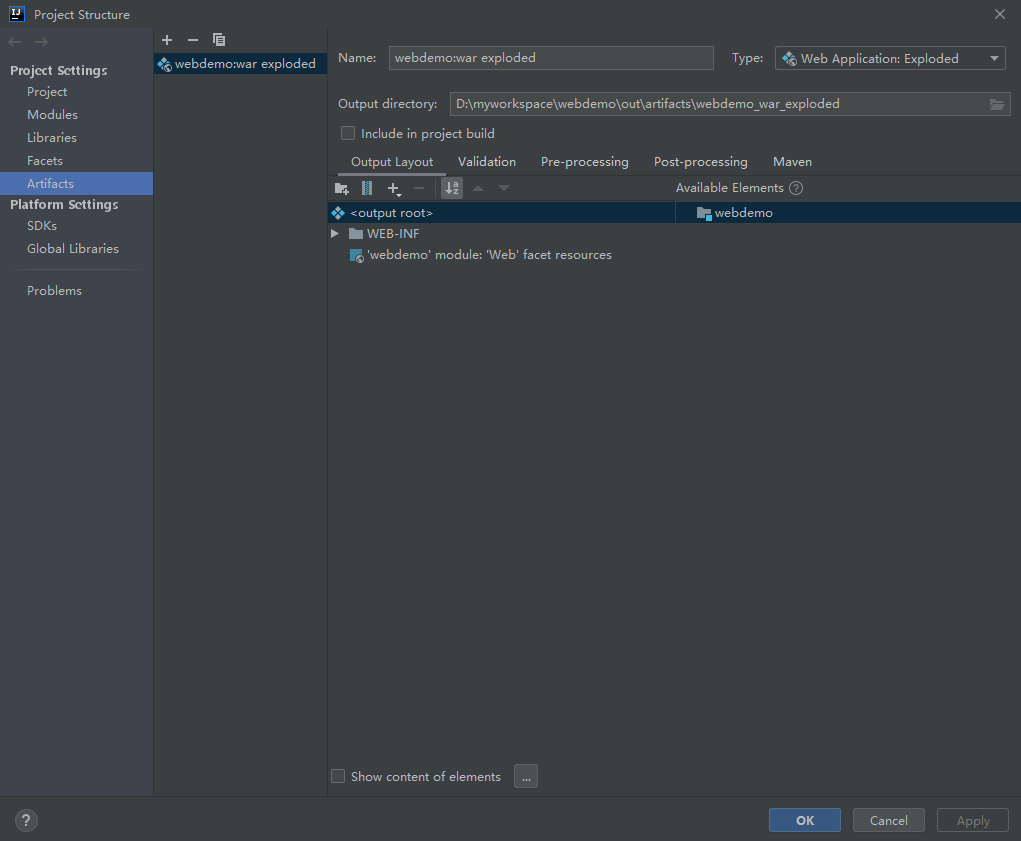
Task: Click Cancel button
Action: pyautogui.click(x=889, y=820)
